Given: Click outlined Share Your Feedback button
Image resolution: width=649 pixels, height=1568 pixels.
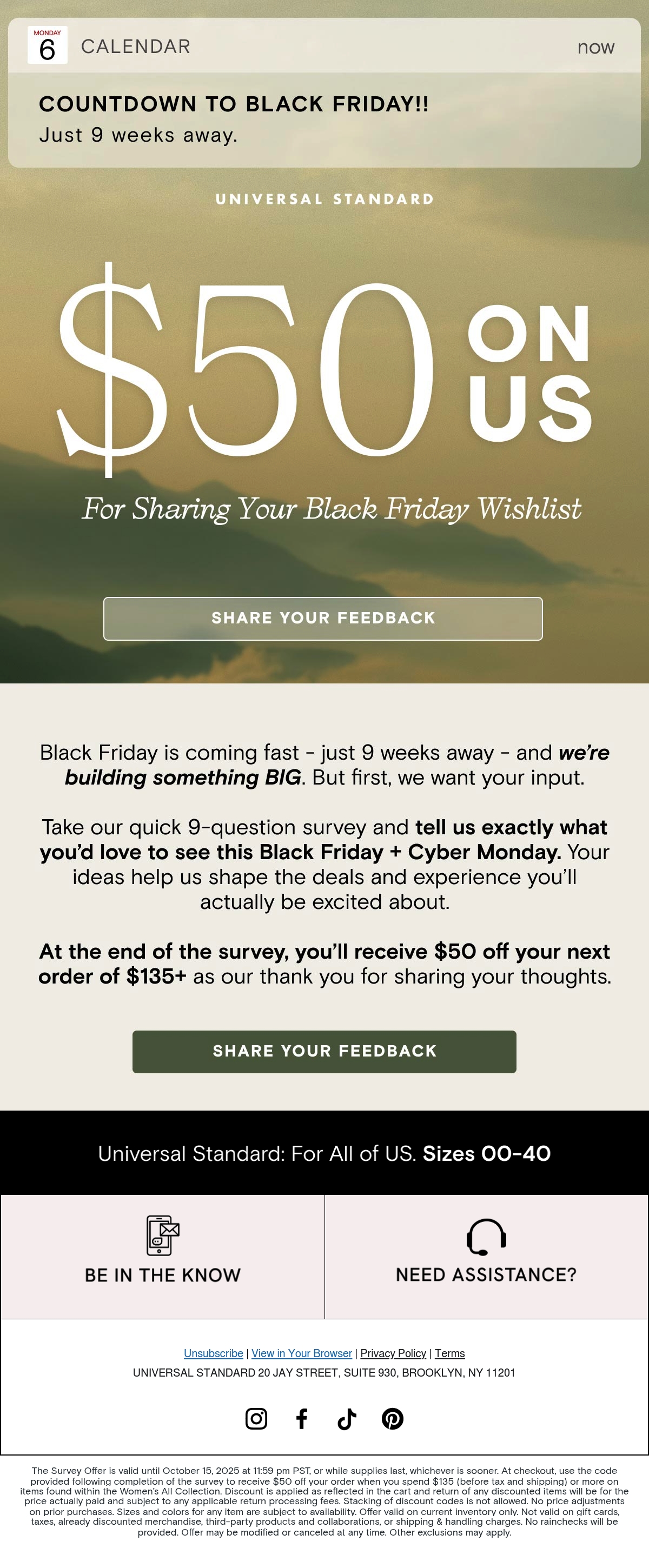Looking at the screenshot, I should pyautogui.click(x=323, y=619).
